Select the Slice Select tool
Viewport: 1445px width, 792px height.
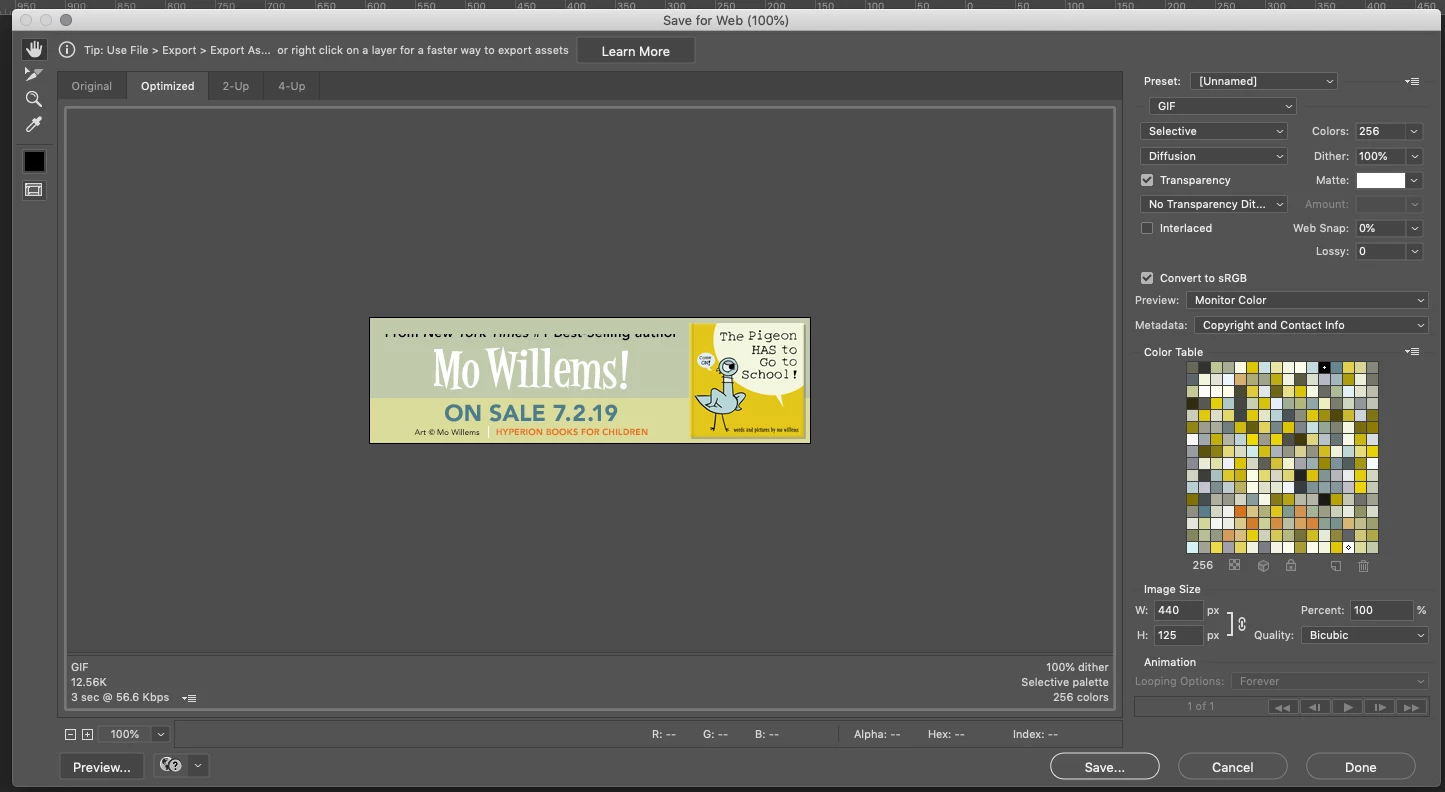[x=34, y=74]
